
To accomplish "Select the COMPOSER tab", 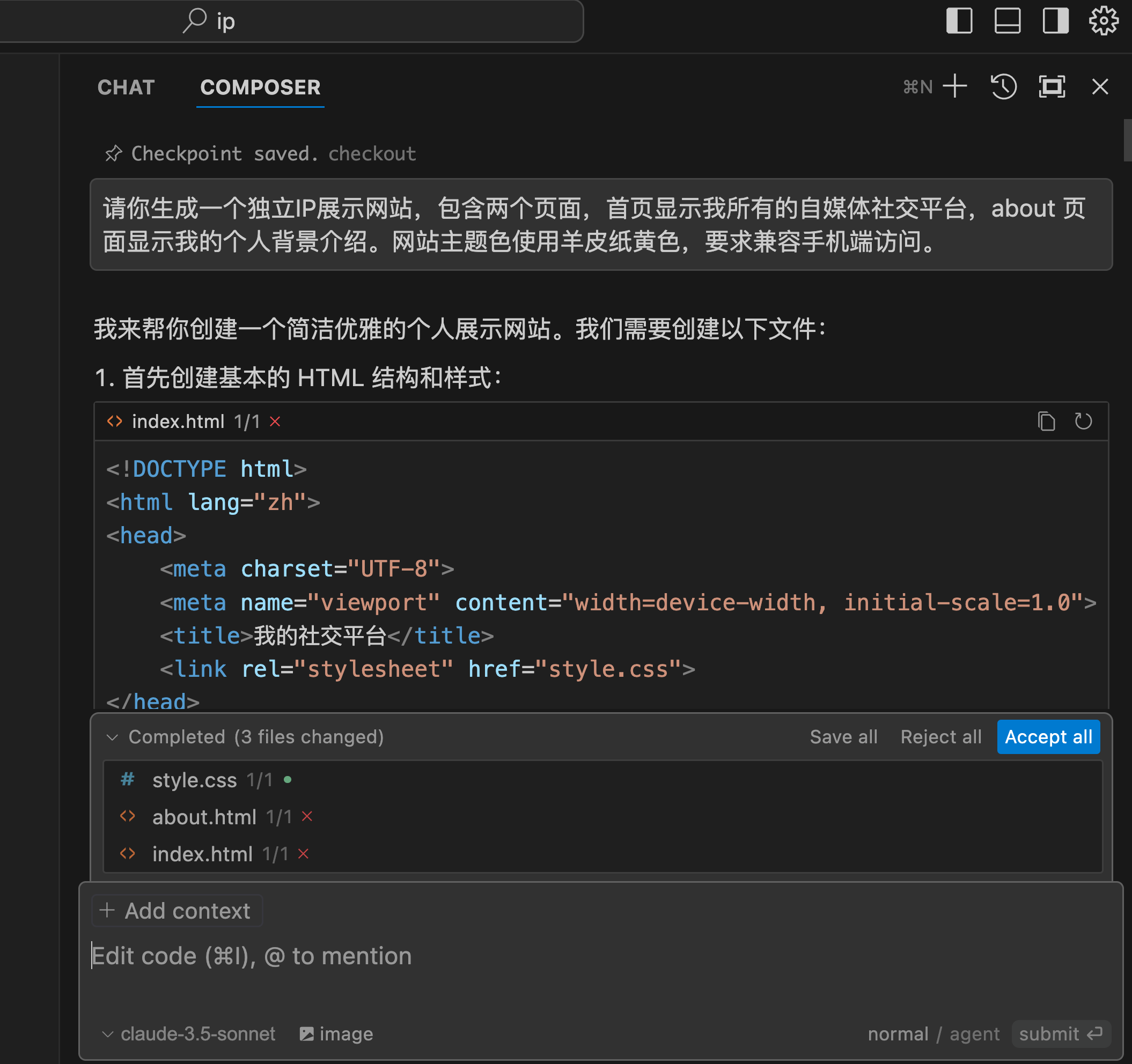I will 260,87.
